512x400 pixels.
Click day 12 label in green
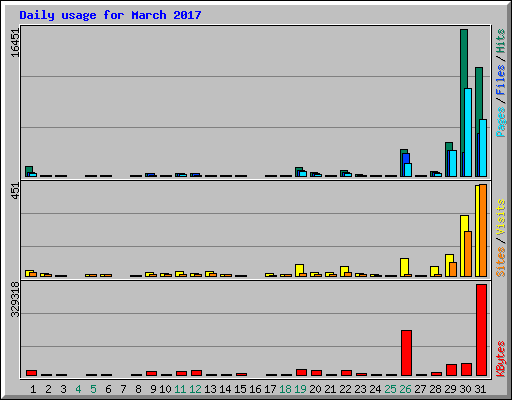195,389
